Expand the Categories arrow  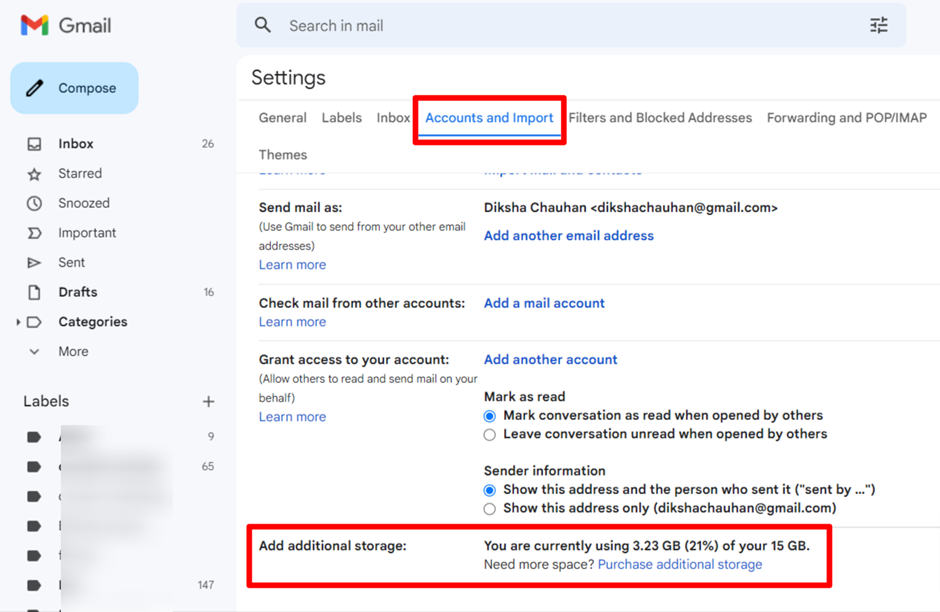(18, 322)
